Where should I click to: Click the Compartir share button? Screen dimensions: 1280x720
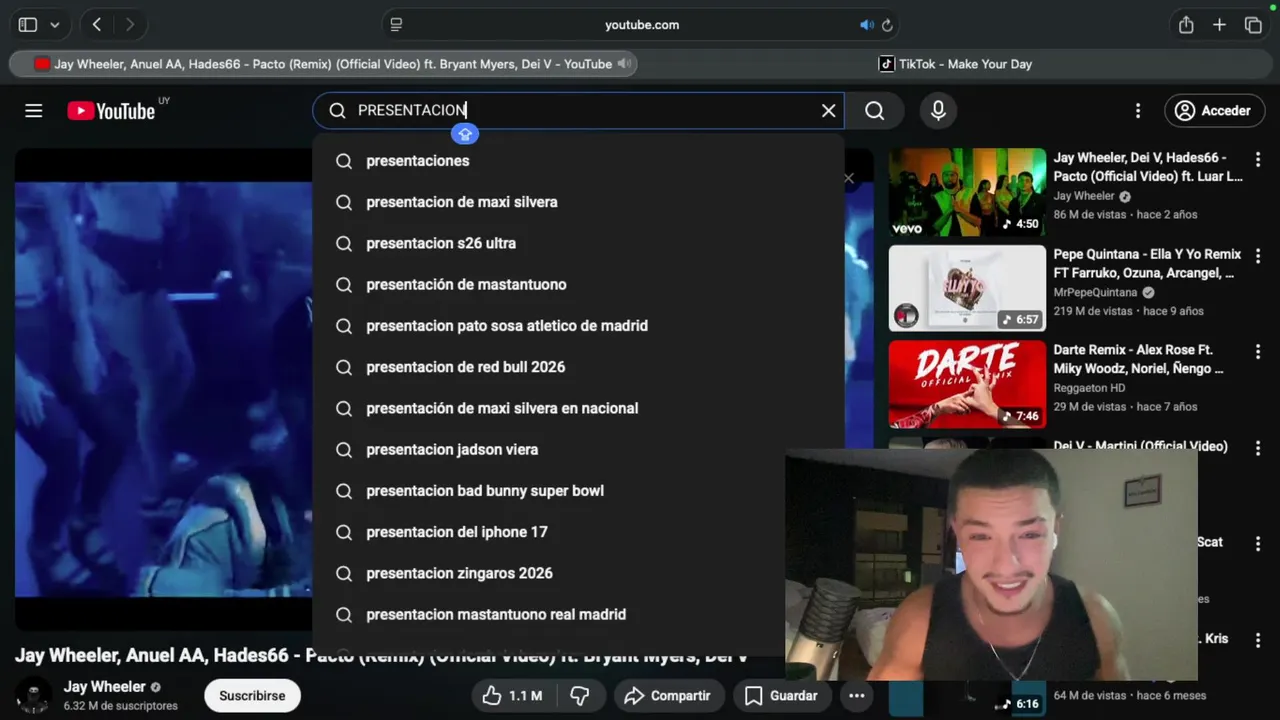click(x=667, y=696)
